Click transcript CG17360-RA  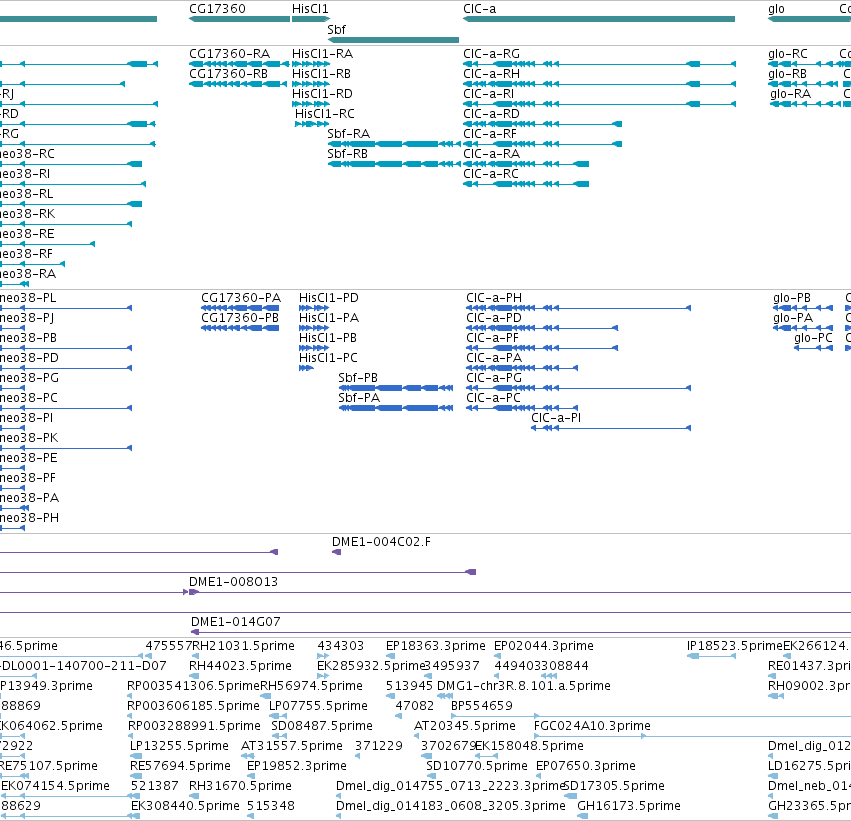[x=239, y=64]
